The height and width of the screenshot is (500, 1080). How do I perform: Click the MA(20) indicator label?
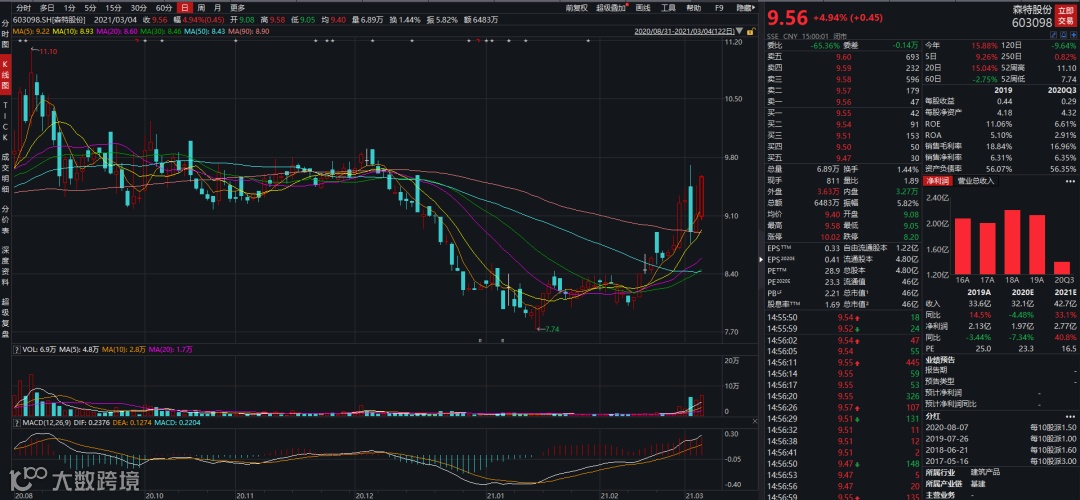pos(117,32)
